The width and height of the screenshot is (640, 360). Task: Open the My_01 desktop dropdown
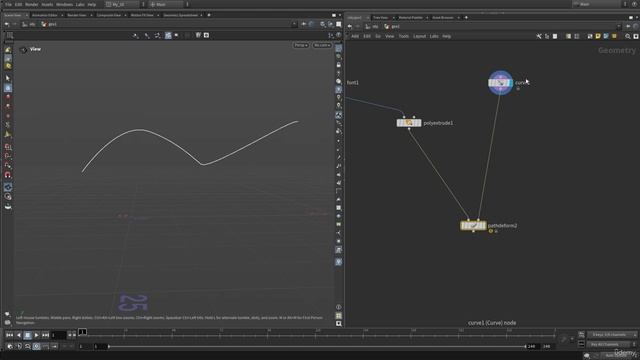pos(122,4)
